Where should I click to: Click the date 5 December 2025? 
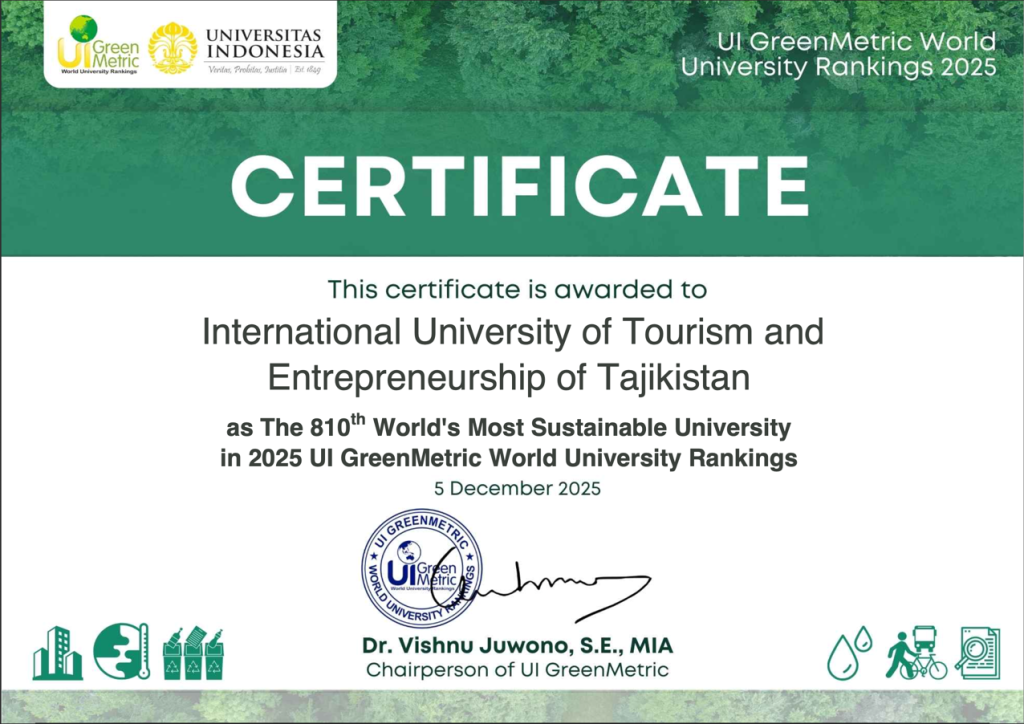click(x=517, y=489)
